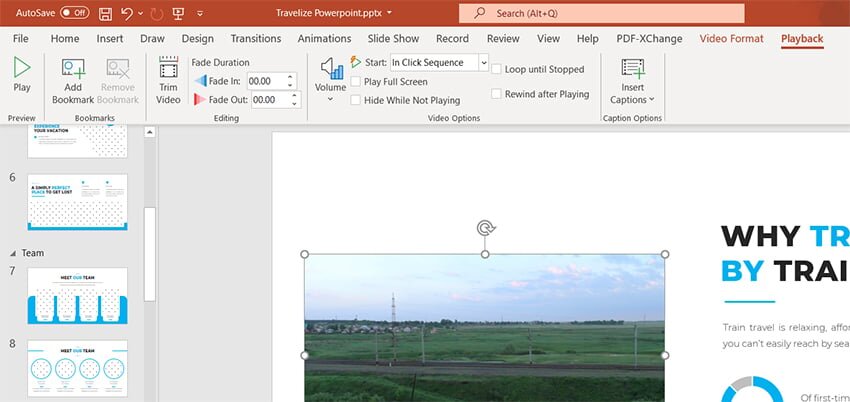Enable Loop until Stopped option
The height and width of the screenshot is (402, 850).
497,70
